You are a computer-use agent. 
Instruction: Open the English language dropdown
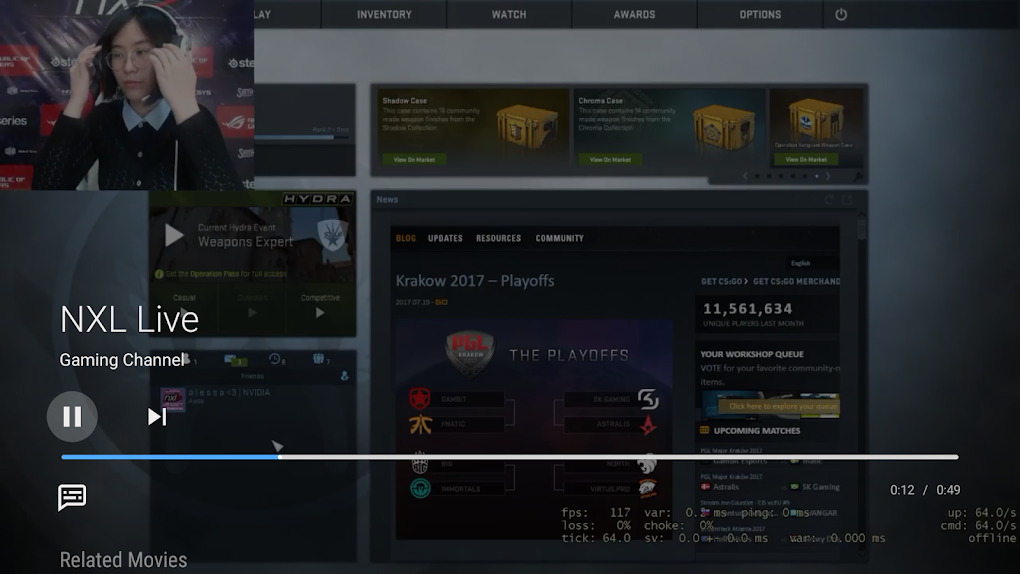[811, 263]
